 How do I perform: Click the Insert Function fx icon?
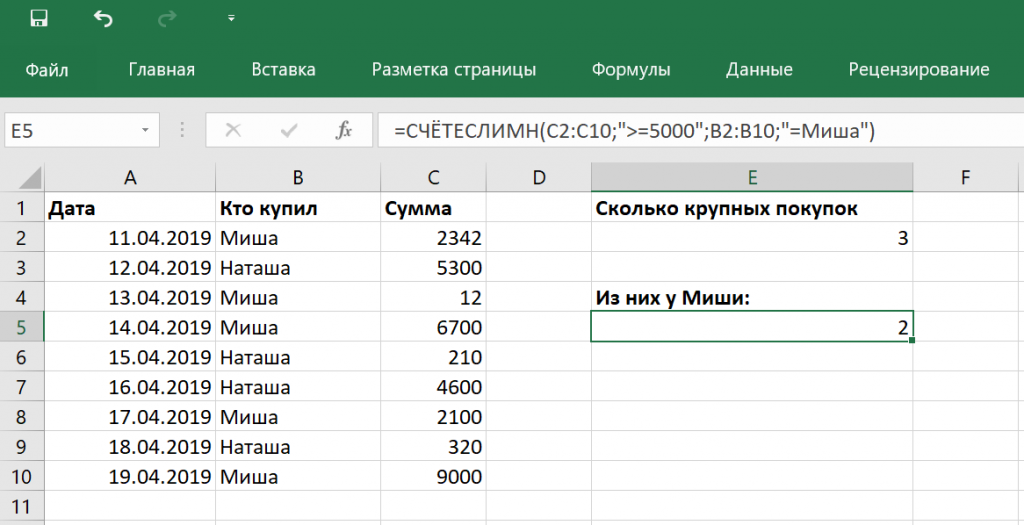pyautogui.click(x=343, y=130)
